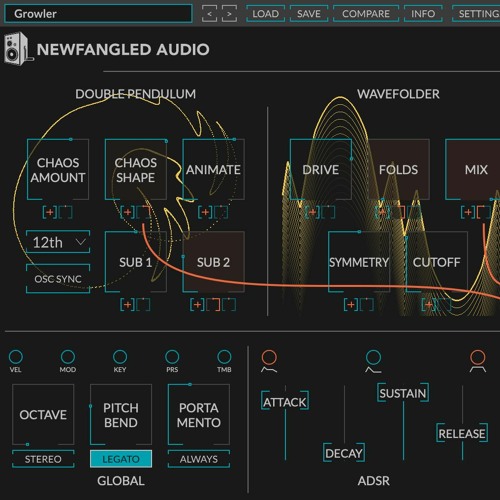Open the SETTINGS menu
The height and width of the screenshot is (500, 500).
(x=476, y=14)
